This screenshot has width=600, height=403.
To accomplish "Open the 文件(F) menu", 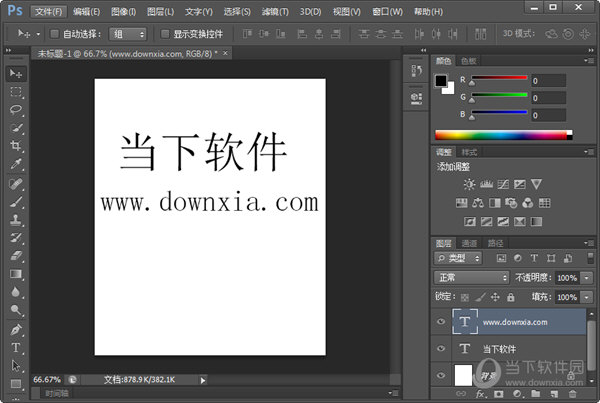I will pyautogui.click(x=49, y=12).
